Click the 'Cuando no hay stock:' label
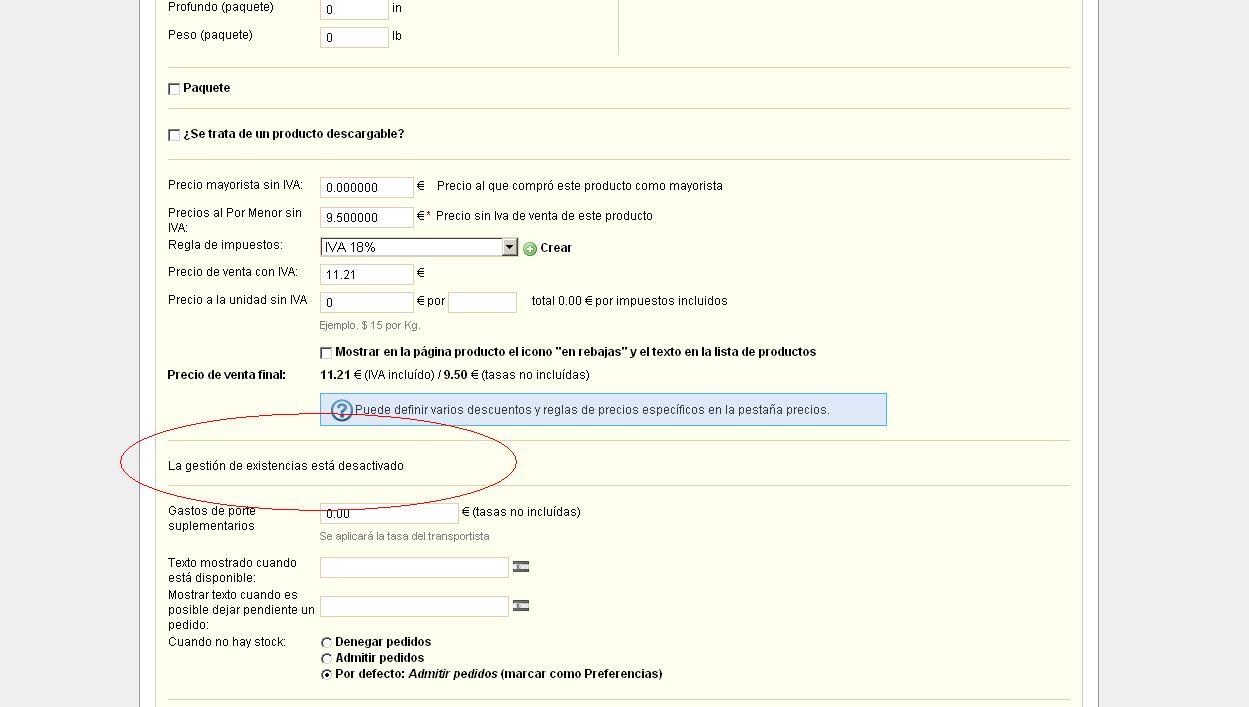The image size is (1249, 707). pos(227,642)
